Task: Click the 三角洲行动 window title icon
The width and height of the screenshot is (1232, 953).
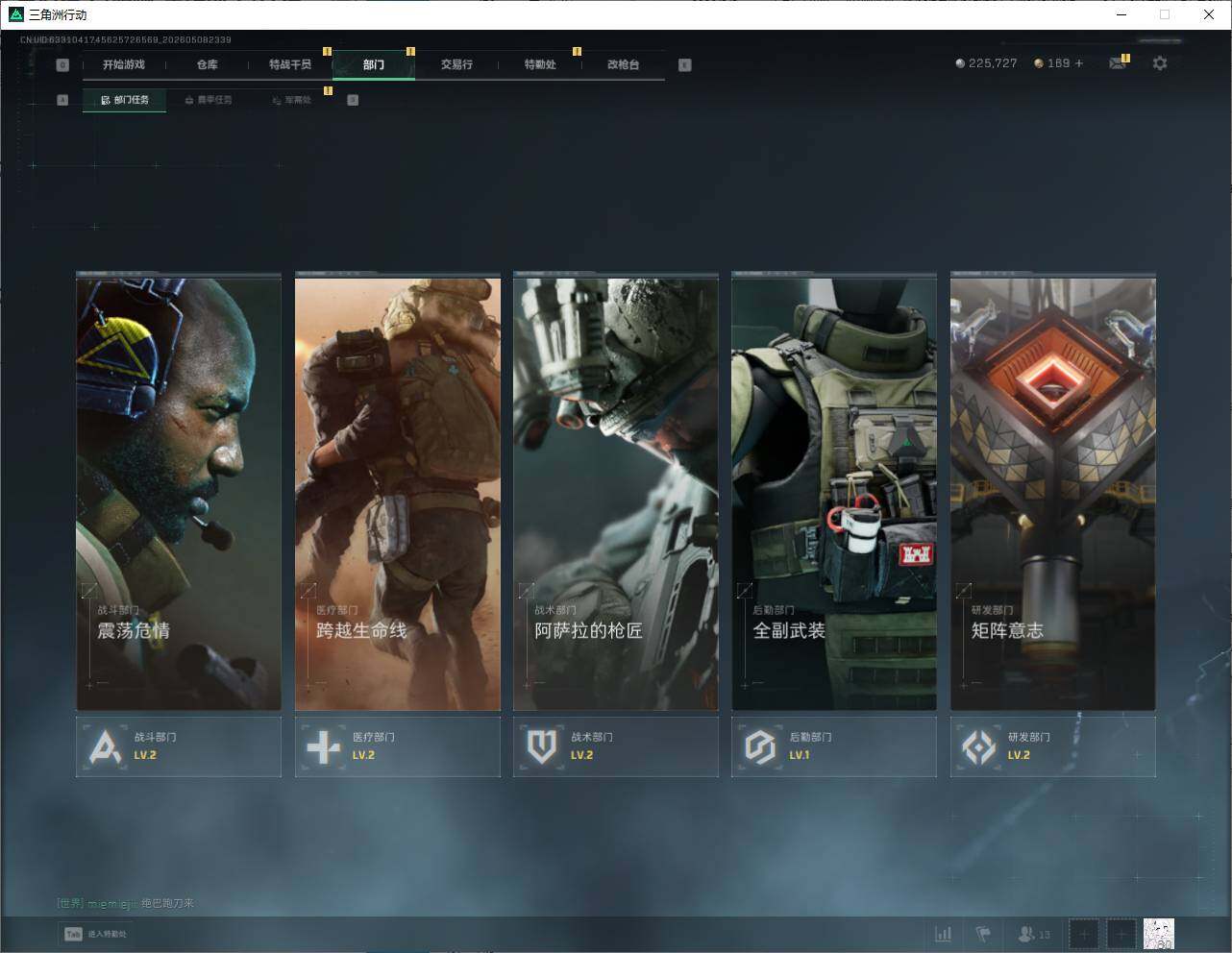Action: (x=15, y=14)
